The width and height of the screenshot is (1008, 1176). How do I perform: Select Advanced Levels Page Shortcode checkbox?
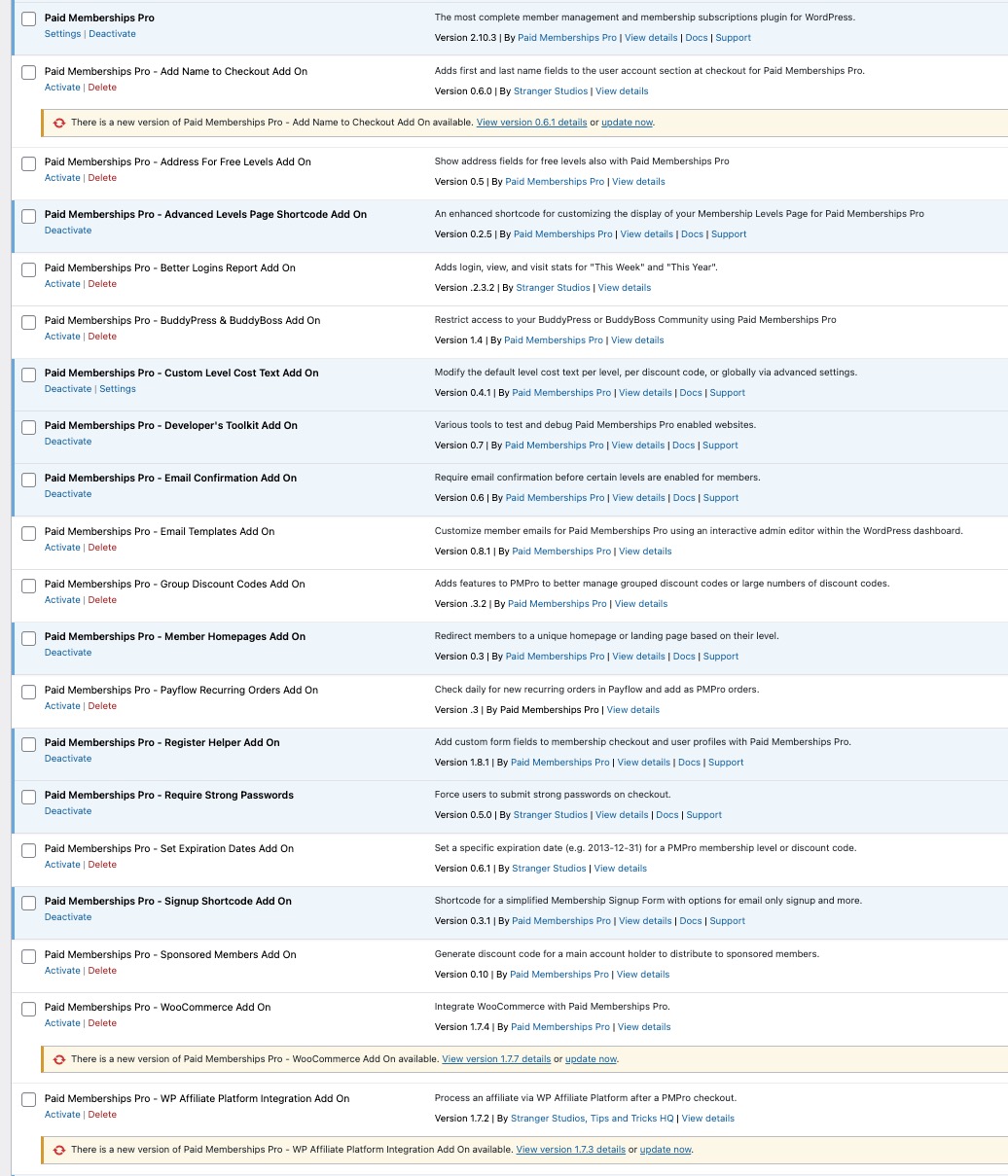[28, 216]
